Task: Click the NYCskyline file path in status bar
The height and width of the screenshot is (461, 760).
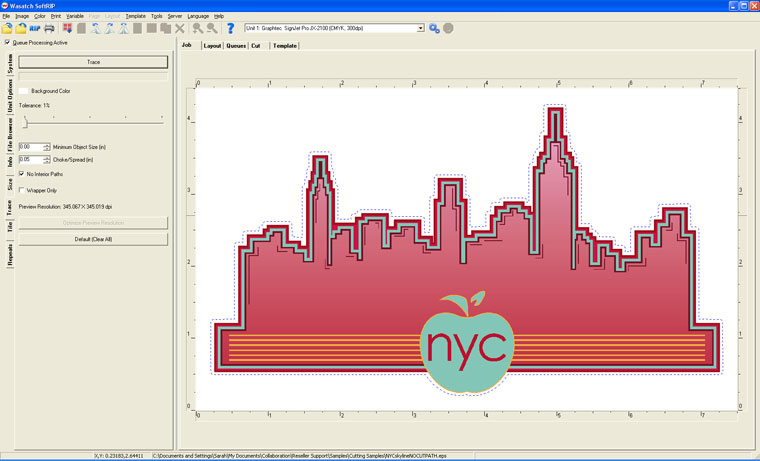Action: click(300, 456)
